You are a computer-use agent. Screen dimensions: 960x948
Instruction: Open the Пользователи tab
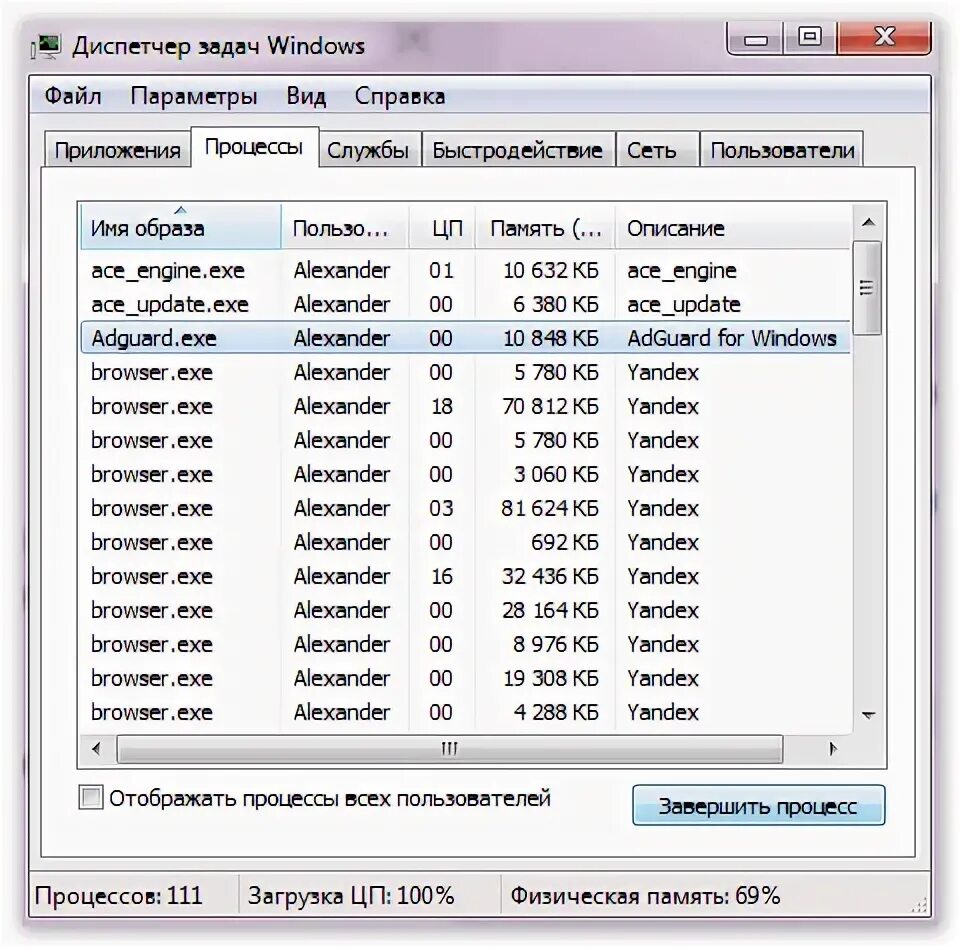(782, 150)
